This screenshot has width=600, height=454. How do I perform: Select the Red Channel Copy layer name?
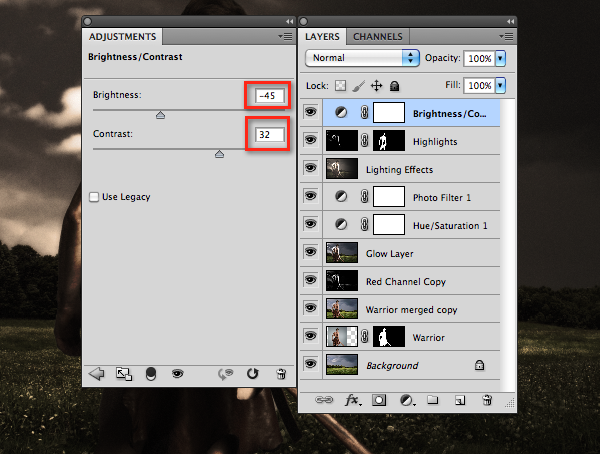(406, 282)
